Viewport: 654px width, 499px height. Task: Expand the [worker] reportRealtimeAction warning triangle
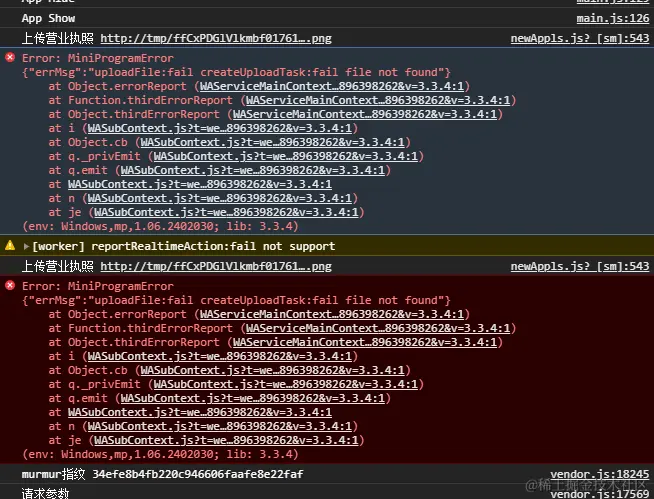point(26,246)
